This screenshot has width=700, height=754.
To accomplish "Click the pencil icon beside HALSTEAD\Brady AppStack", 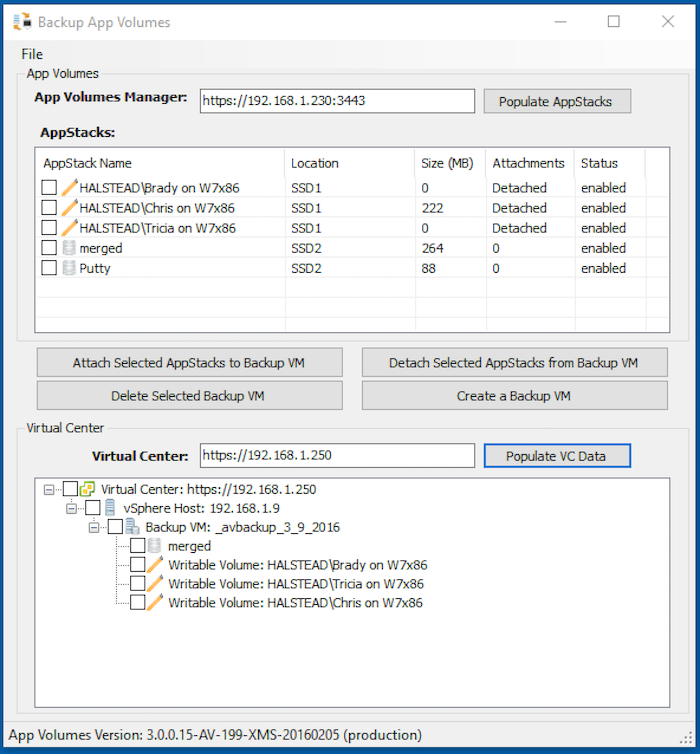I will pyautogui.click(x=69, y=188).
